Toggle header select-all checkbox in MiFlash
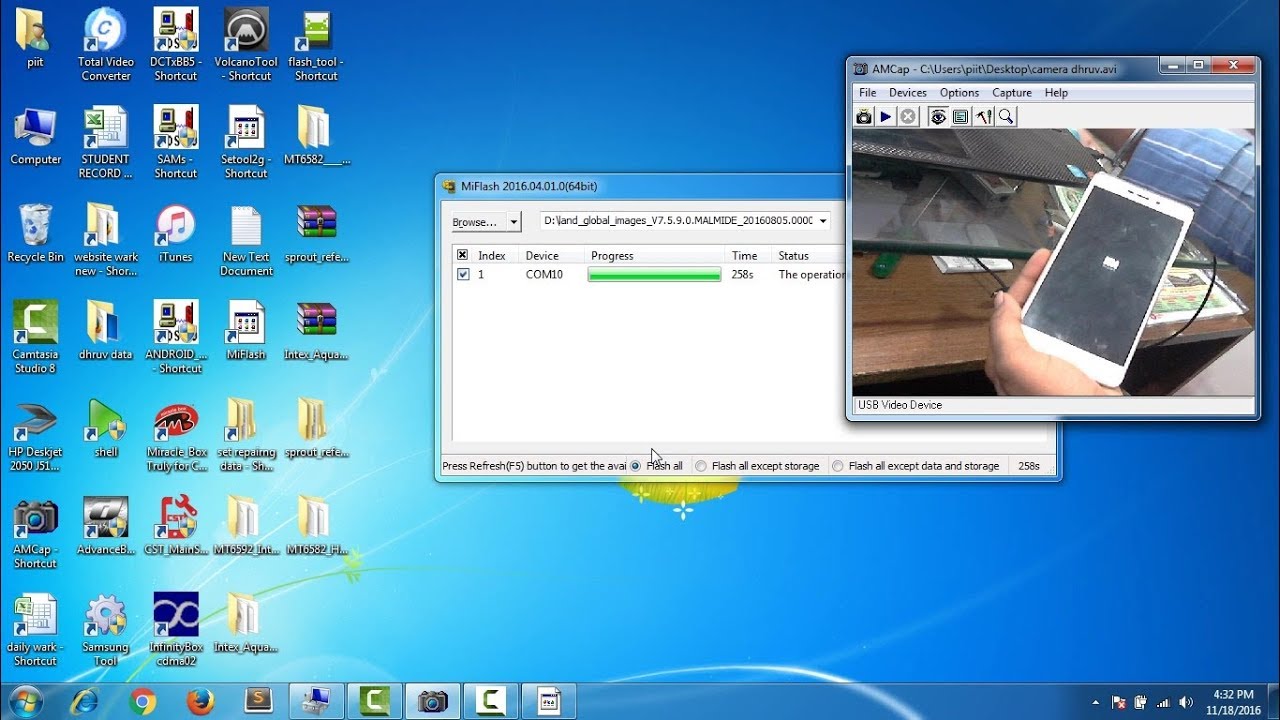 point(462,255)
